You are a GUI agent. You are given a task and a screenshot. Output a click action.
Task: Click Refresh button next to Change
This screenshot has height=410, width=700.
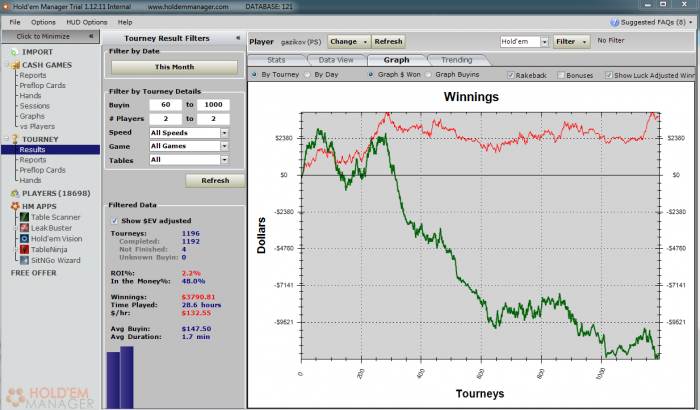tap(388, 42)
